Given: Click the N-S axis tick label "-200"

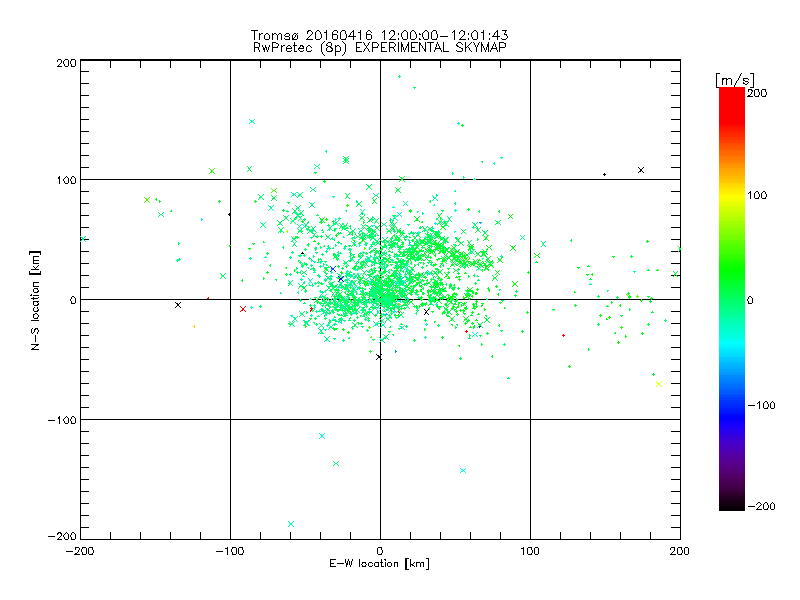Looking at the screenshot, I should (x=62, y=536).
